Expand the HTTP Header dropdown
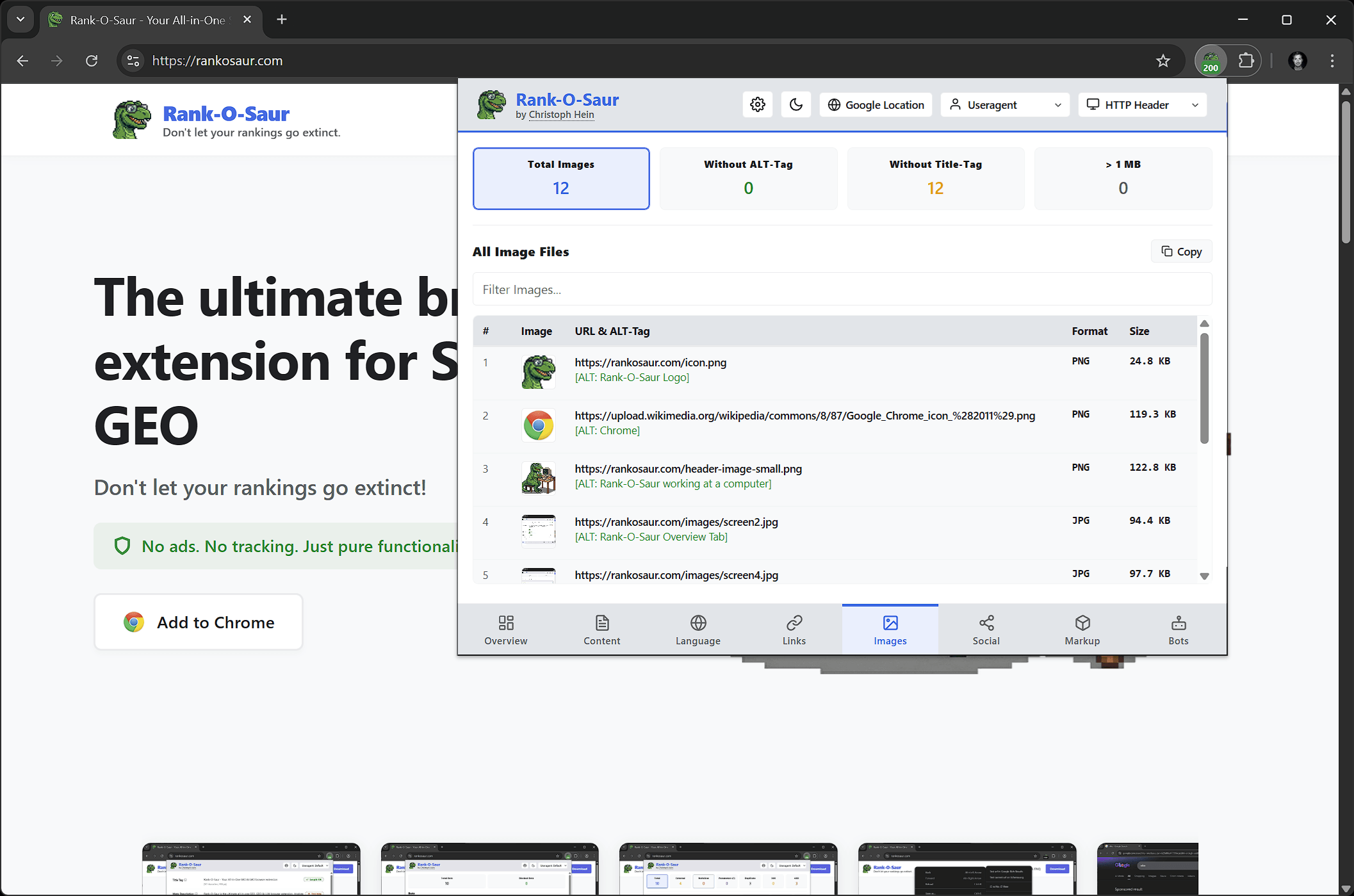 [1143, 105]
